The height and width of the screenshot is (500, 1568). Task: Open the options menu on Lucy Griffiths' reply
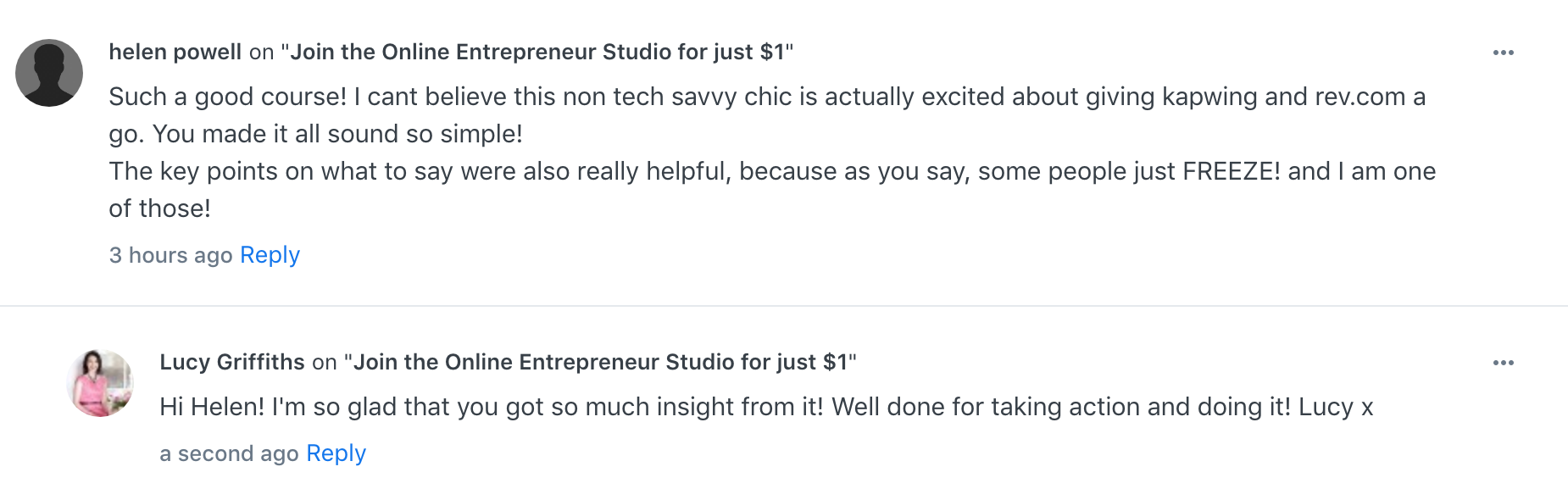[x=1503, y=363]
